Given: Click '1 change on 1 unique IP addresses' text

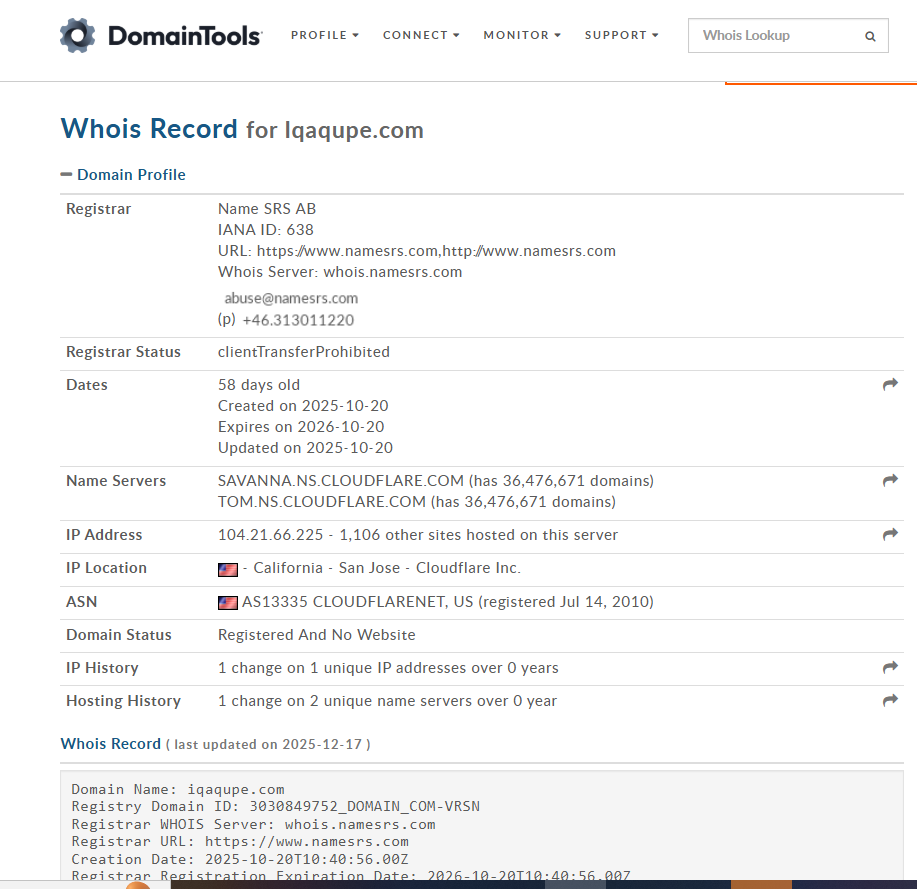Looking at the screenshot, I should pos(388,668).
